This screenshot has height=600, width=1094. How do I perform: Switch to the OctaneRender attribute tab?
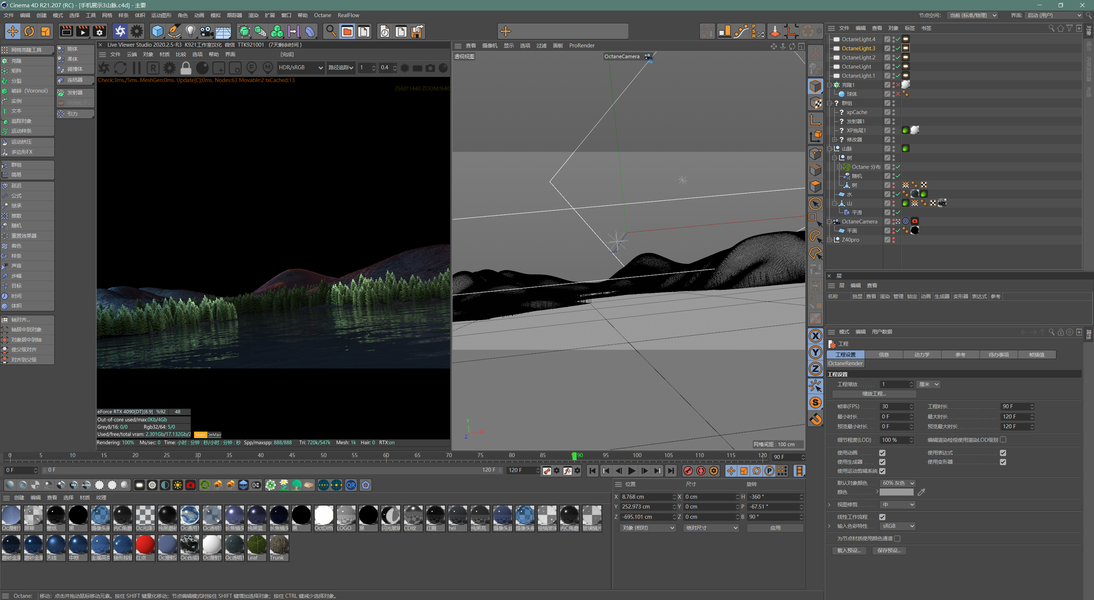coord(846,363)
